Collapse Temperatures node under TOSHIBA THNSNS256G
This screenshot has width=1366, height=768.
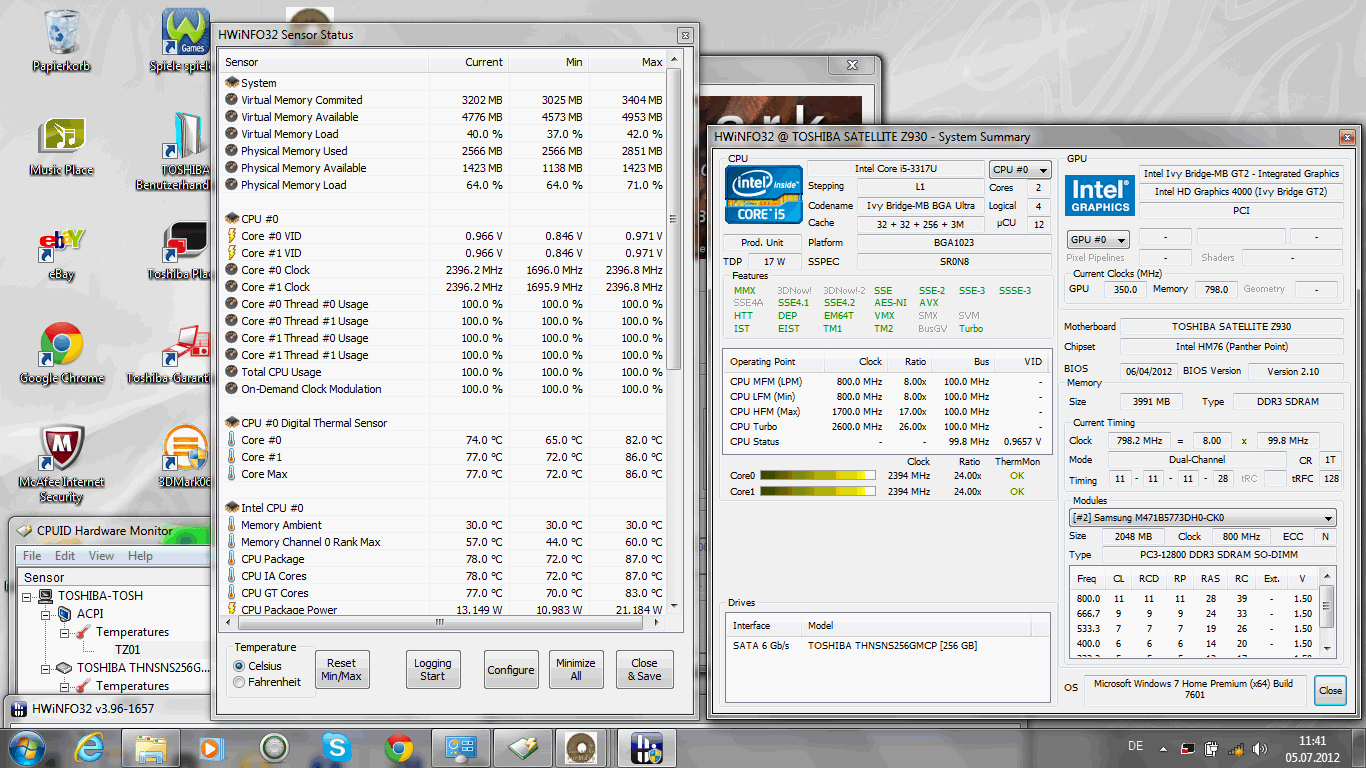pos(64,686)
